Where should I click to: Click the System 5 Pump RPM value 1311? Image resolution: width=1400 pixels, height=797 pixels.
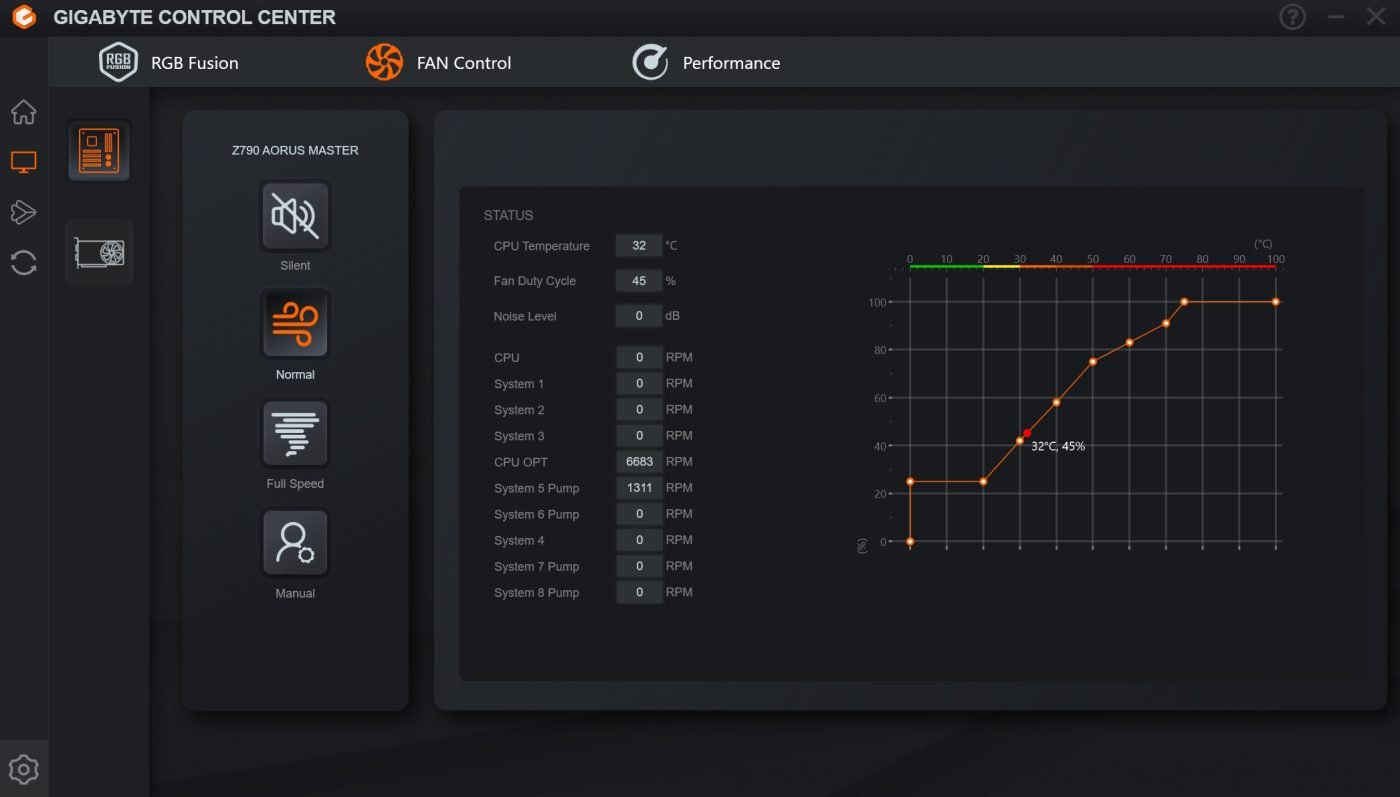639,488
